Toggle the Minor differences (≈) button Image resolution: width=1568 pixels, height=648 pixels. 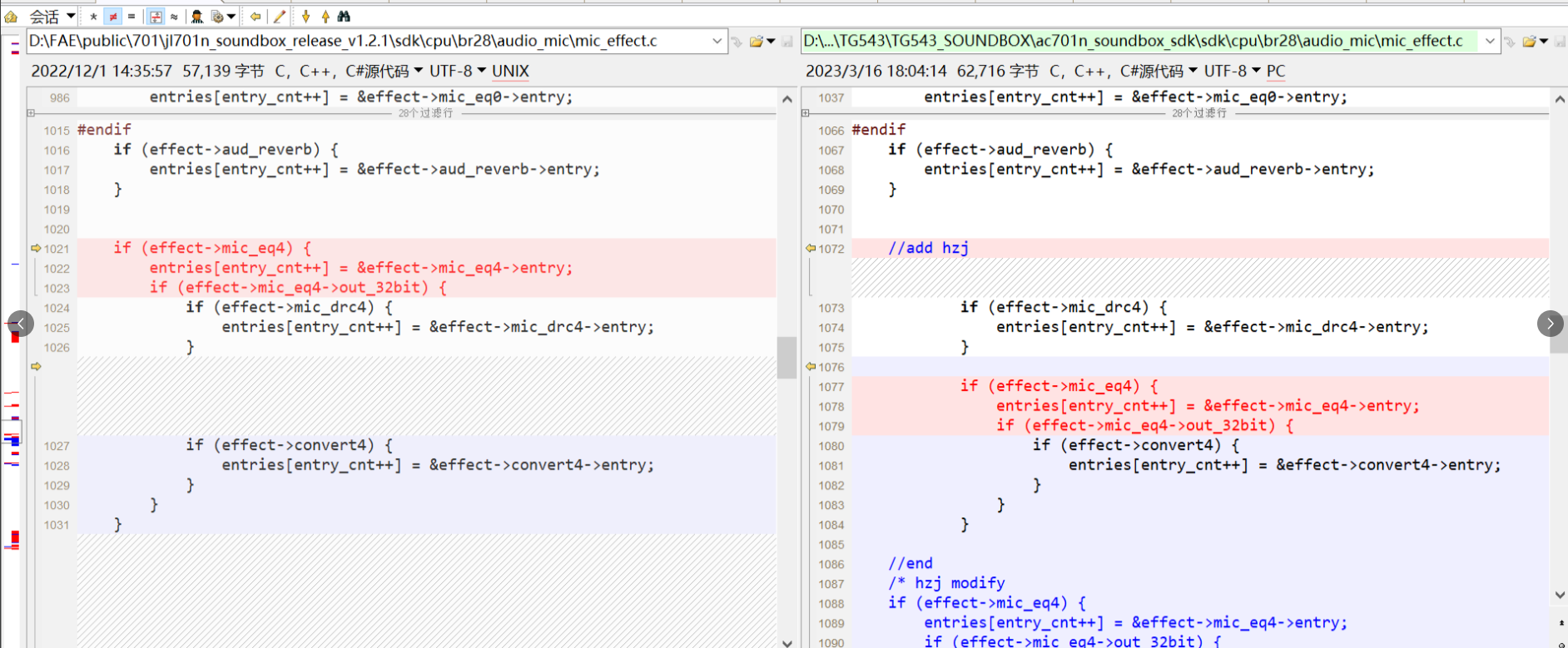[x=174, y=16]
